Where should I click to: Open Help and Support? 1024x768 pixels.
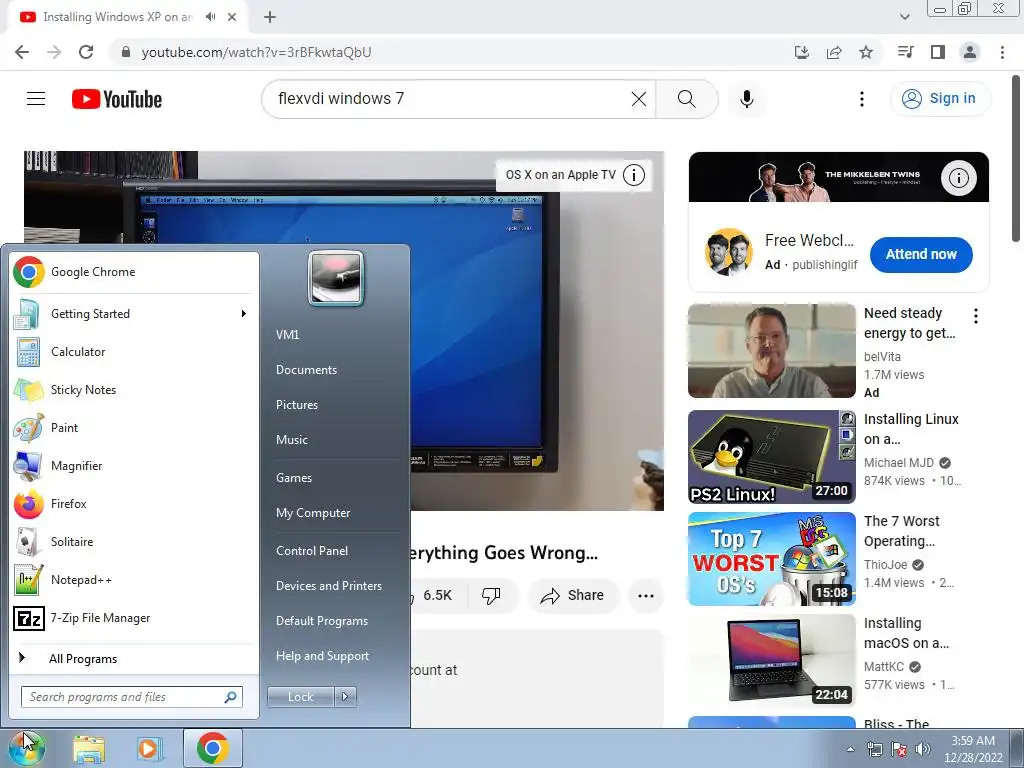pos(322,656)
